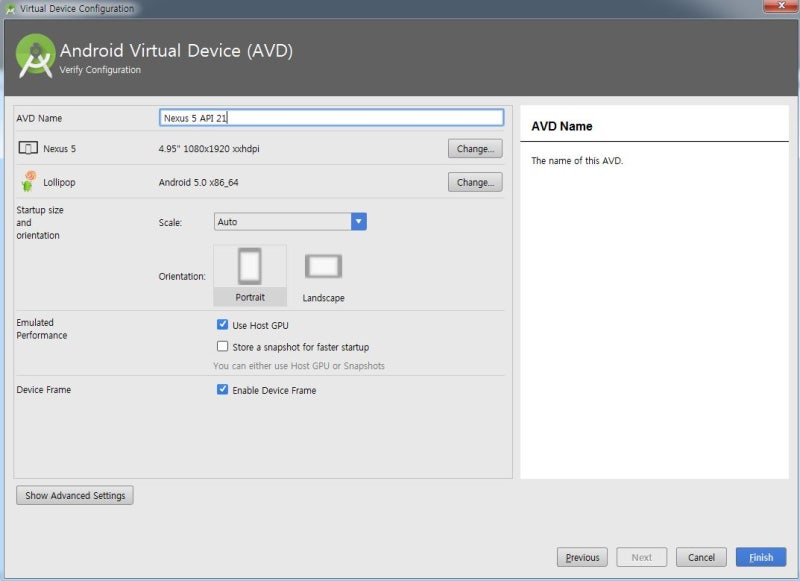
Task: Close the Virtual Device Configuration window
Action: tap(781, 6)
